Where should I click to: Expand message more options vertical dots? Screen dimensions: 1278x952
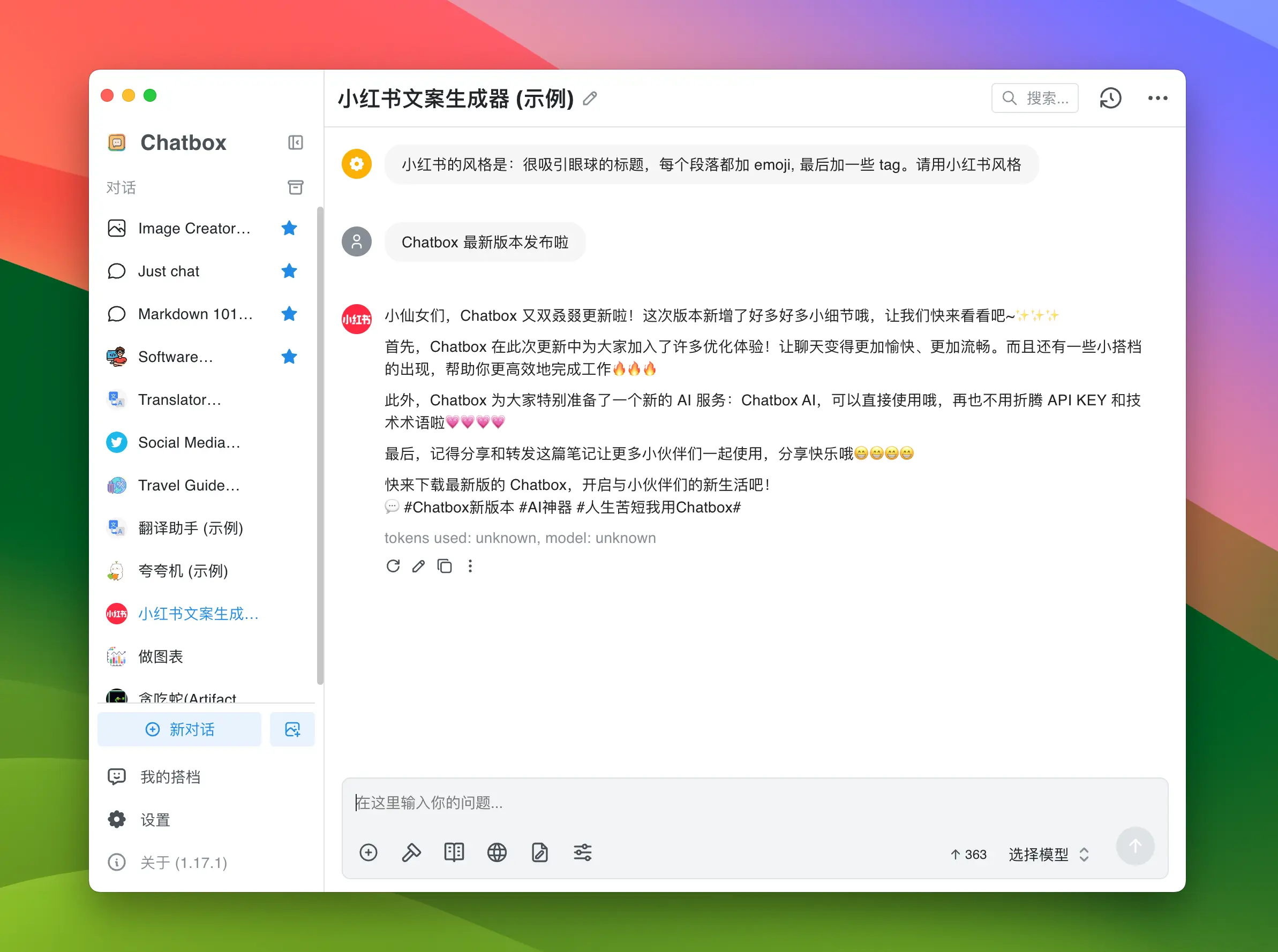[470, 566]
